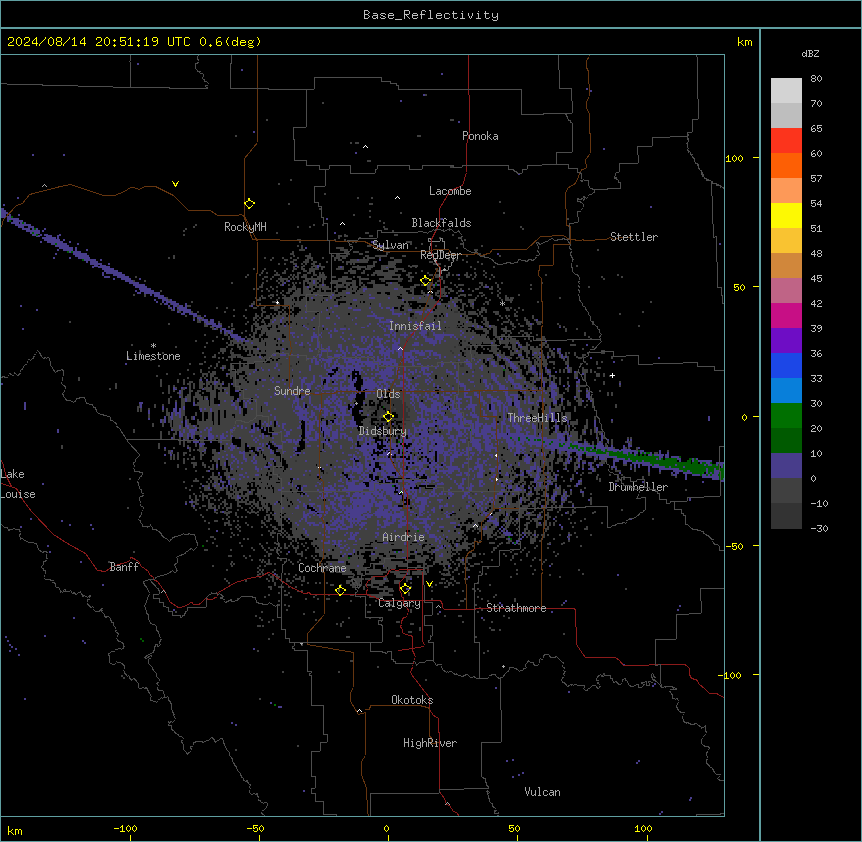Click the Blackfalds label
Image resolution: width=862 pixels, height=842 pixels.
point(441,223)
